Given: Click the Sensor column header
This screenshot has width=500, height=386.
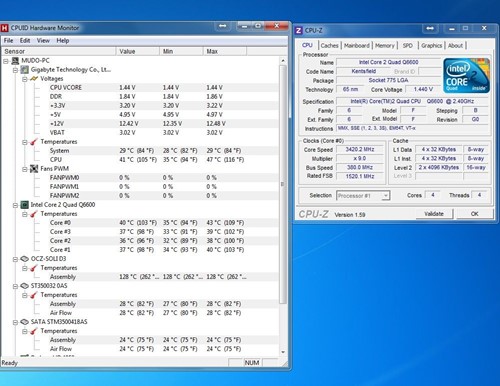Looking at the screenshot, I should pos(58,51).
